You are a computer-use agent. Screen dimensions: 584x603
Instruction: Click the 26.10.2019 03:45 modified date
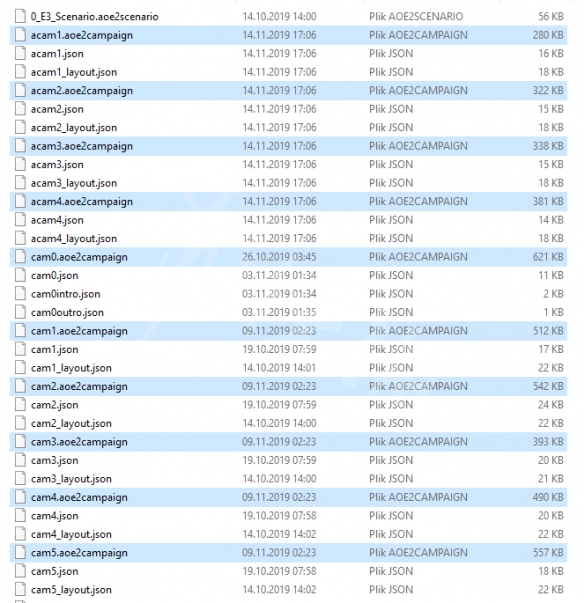coord(279,257)
